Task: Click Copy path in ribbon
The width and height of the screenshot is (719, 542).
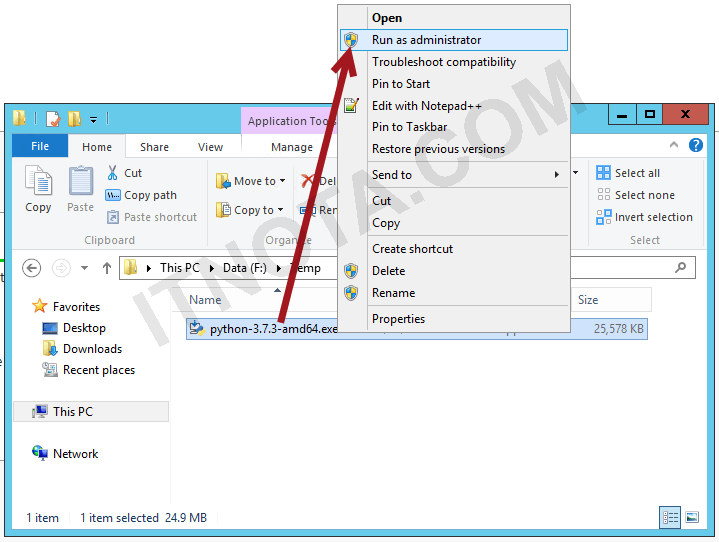Action: click(141, 195)
